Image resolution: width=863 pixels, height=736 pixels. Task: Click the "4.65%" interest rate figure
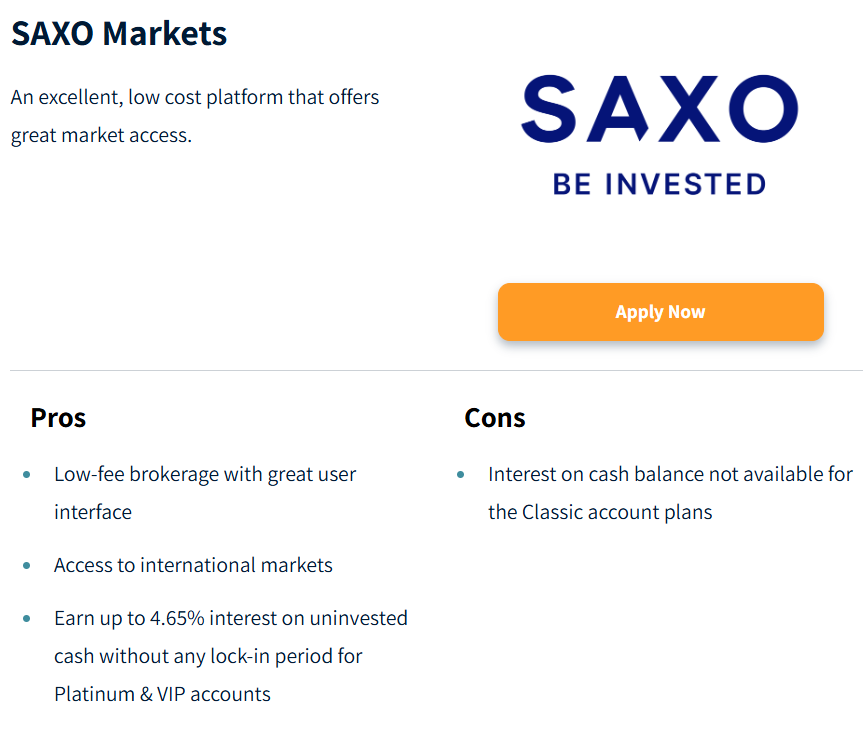(x=178, y=618)
